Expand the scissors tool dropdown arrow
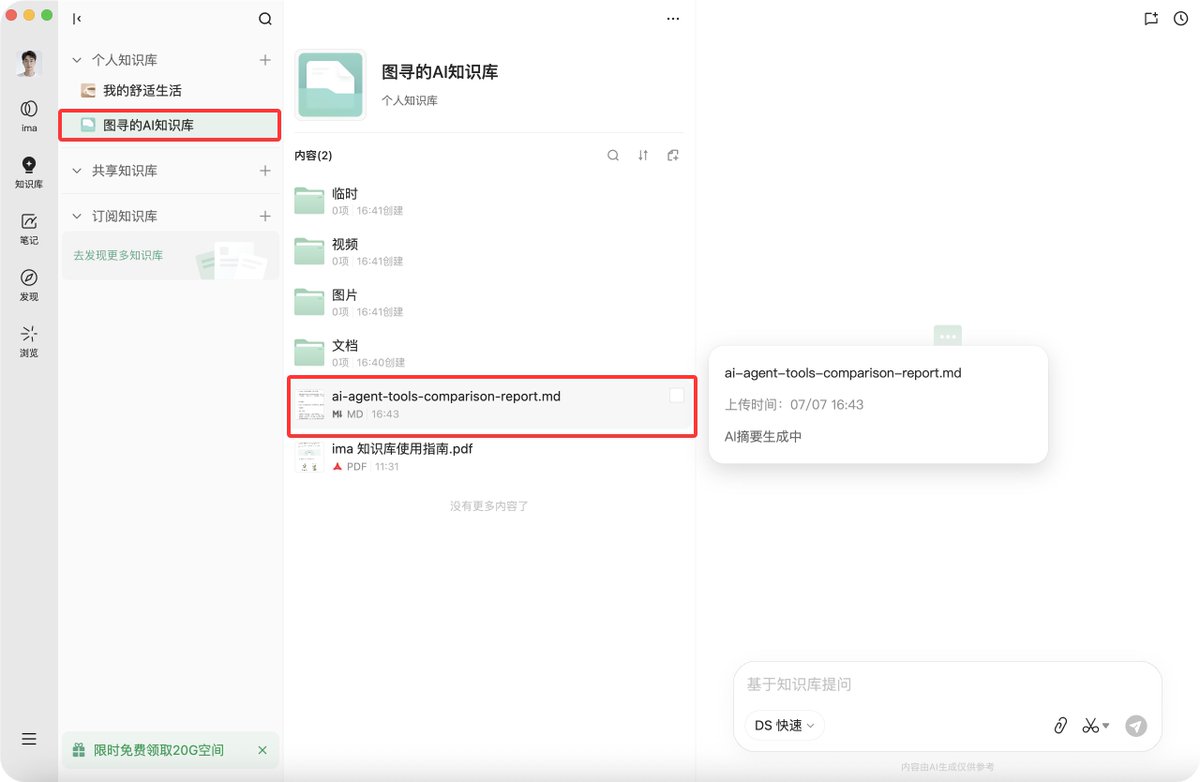1200x782 pixels. [1106, 726]
